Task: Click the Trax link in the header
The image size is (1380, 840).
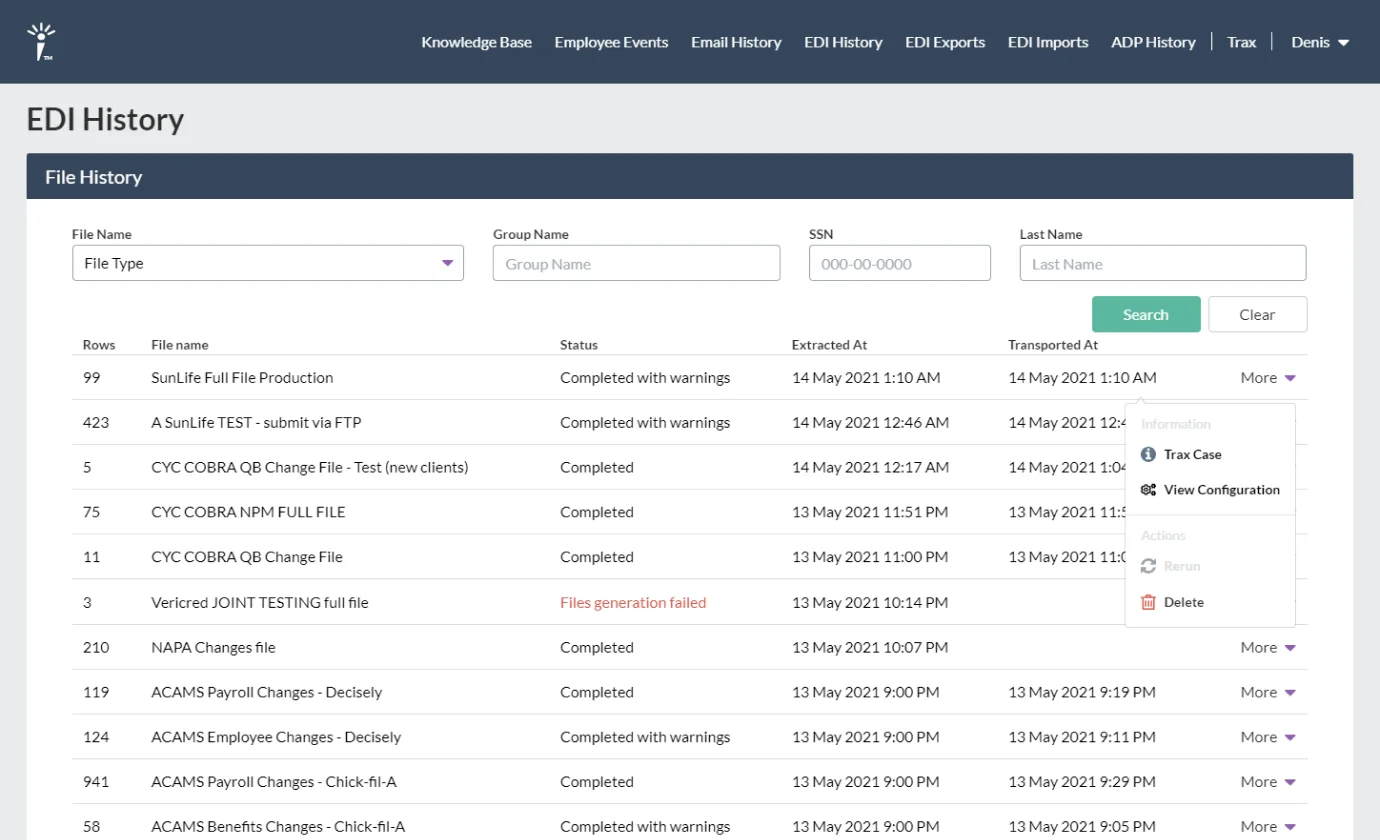Action: tap(1241, 42)
